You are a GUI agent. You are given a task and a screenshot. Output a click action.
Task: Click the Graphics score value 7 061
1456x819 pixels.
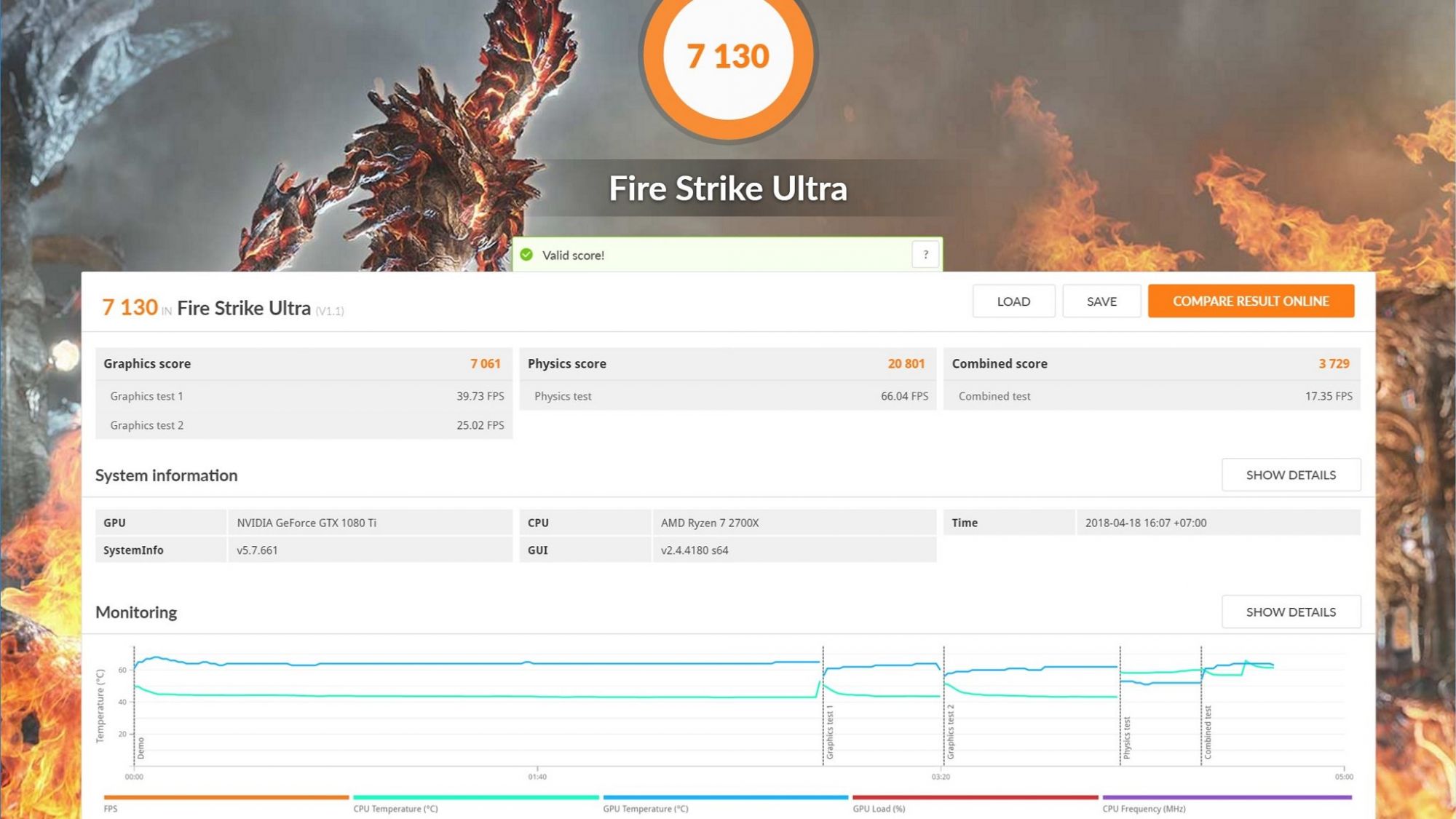pyautogui.click(x=485, y=363)
